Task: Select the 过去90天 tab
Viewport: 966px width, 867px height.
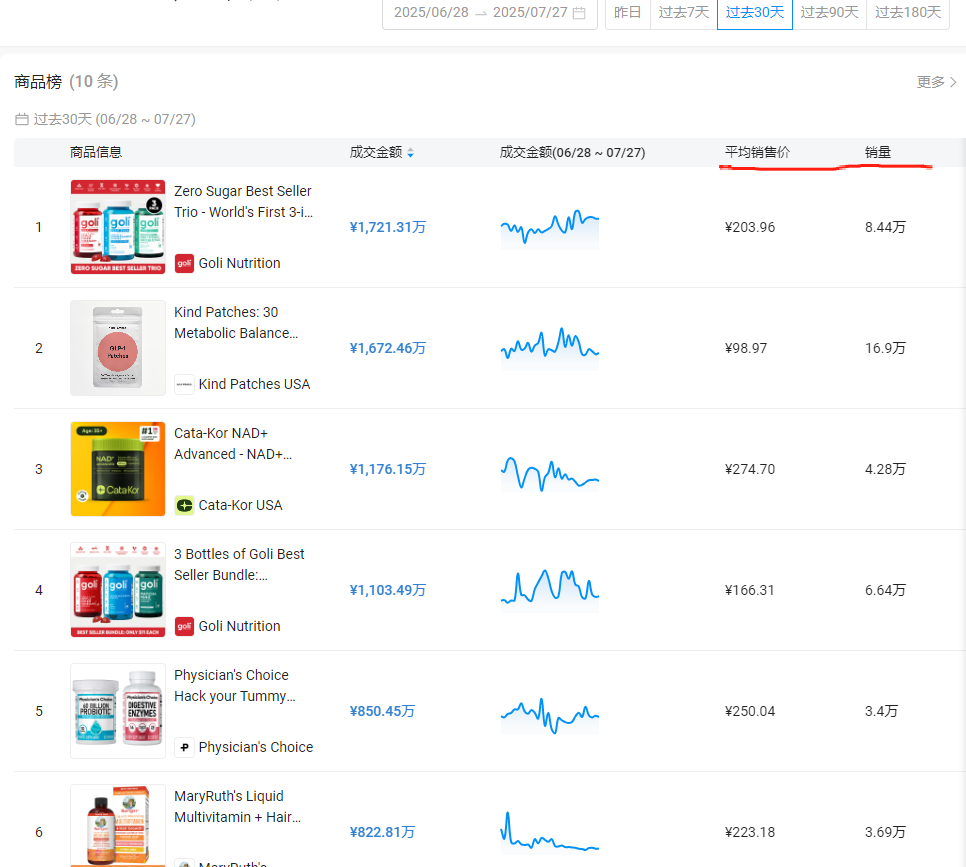Action: coord(829,13)
